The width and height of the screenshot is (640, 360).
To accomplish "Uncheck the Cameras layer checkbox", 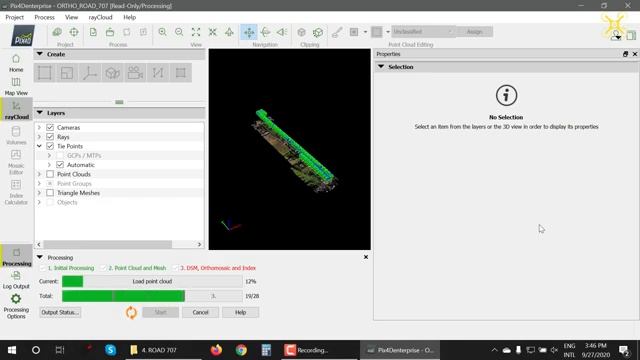I will tap(50, 127).
